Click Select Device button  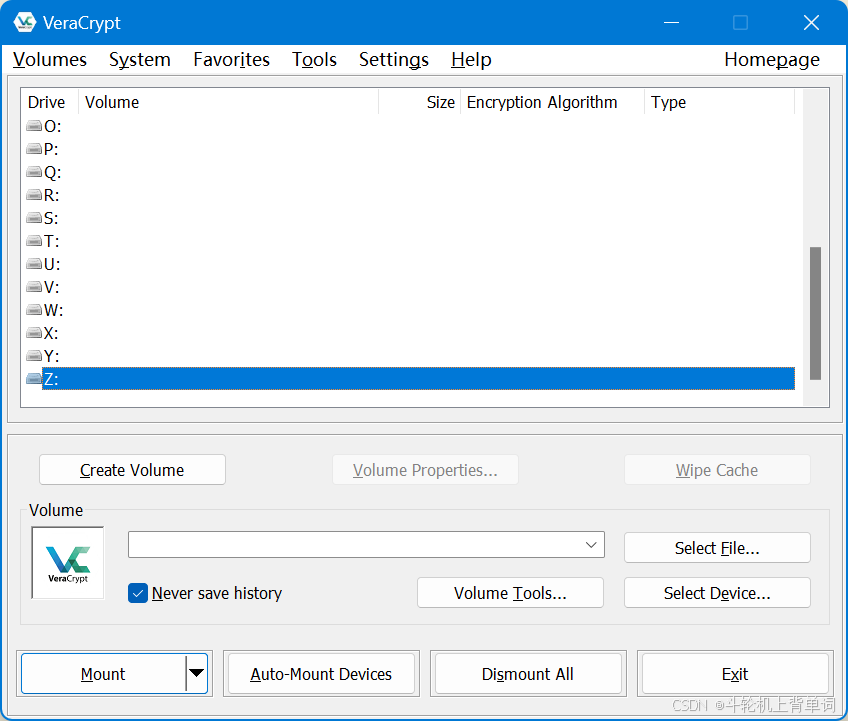point(717,592)
